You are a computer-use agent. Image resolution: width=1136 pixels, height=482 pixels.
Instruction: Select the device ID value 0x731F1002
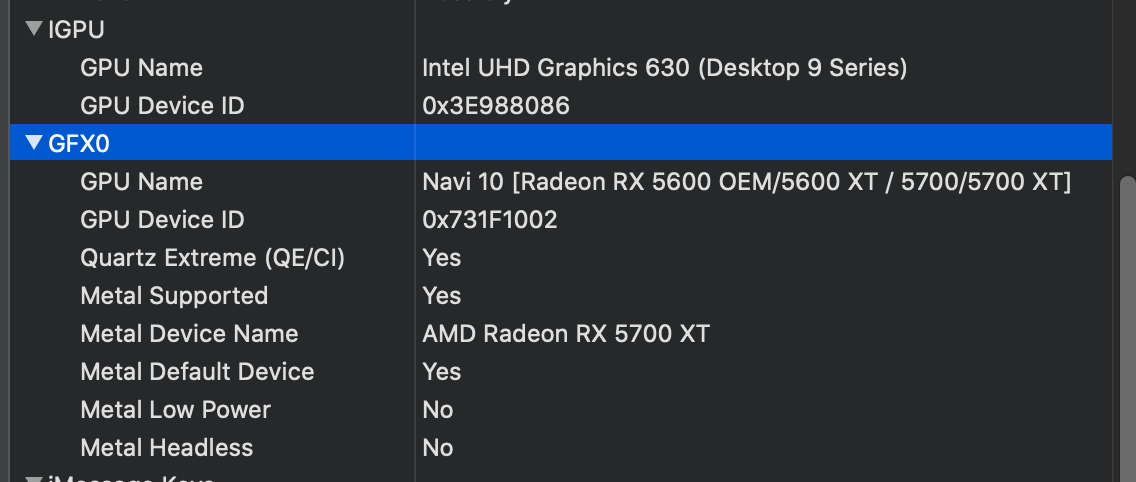click(x=490, y=220)
